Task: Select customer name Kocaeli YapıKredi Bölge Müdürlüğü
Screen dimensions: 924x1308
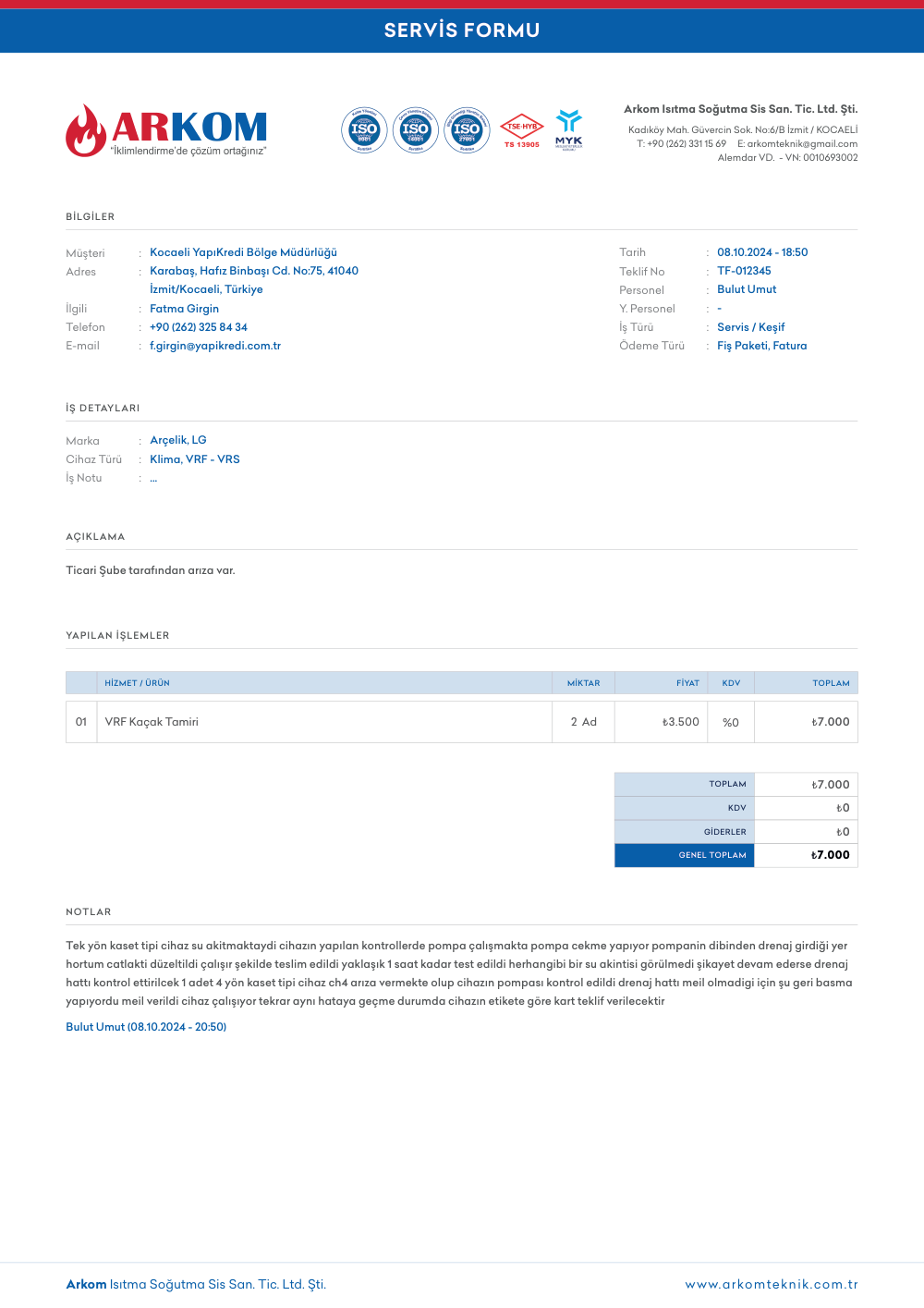Action: [243, 252]
